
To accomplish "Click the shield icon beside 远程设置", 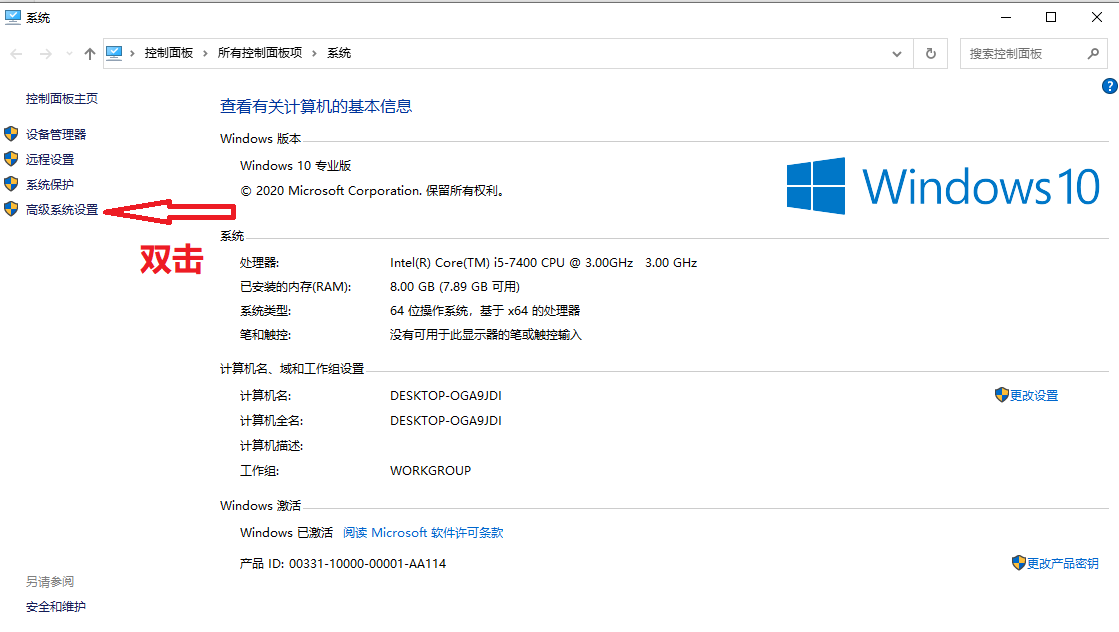I will (11, 158).
